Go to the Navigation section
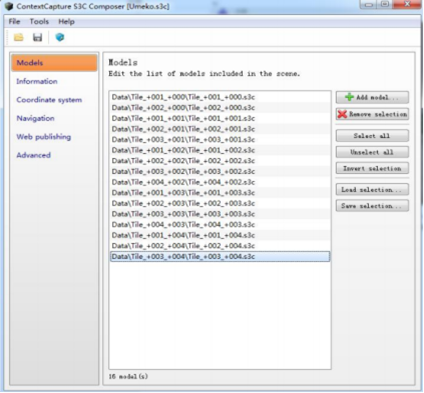This screenshot has height=393, width=424. pyautogui.click(x=35, y=118)
